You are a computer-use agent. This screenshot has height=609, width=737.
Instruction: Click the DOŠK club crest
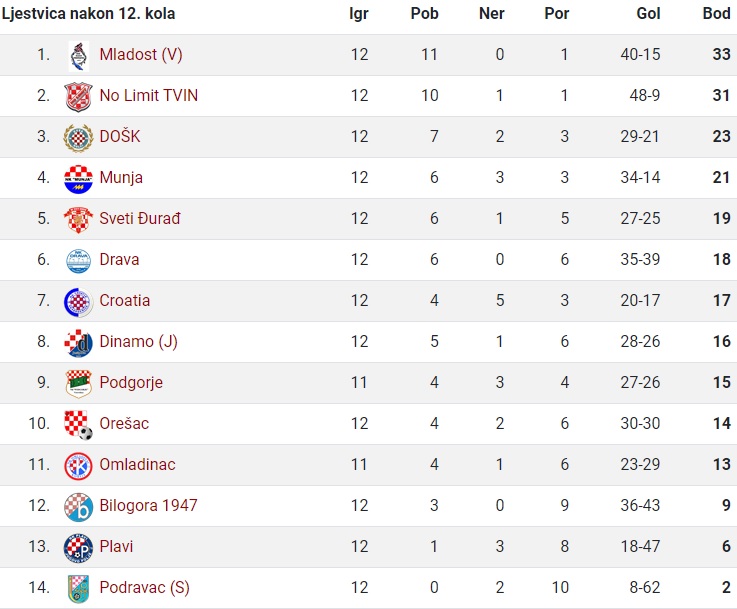[x=78, y=138]
